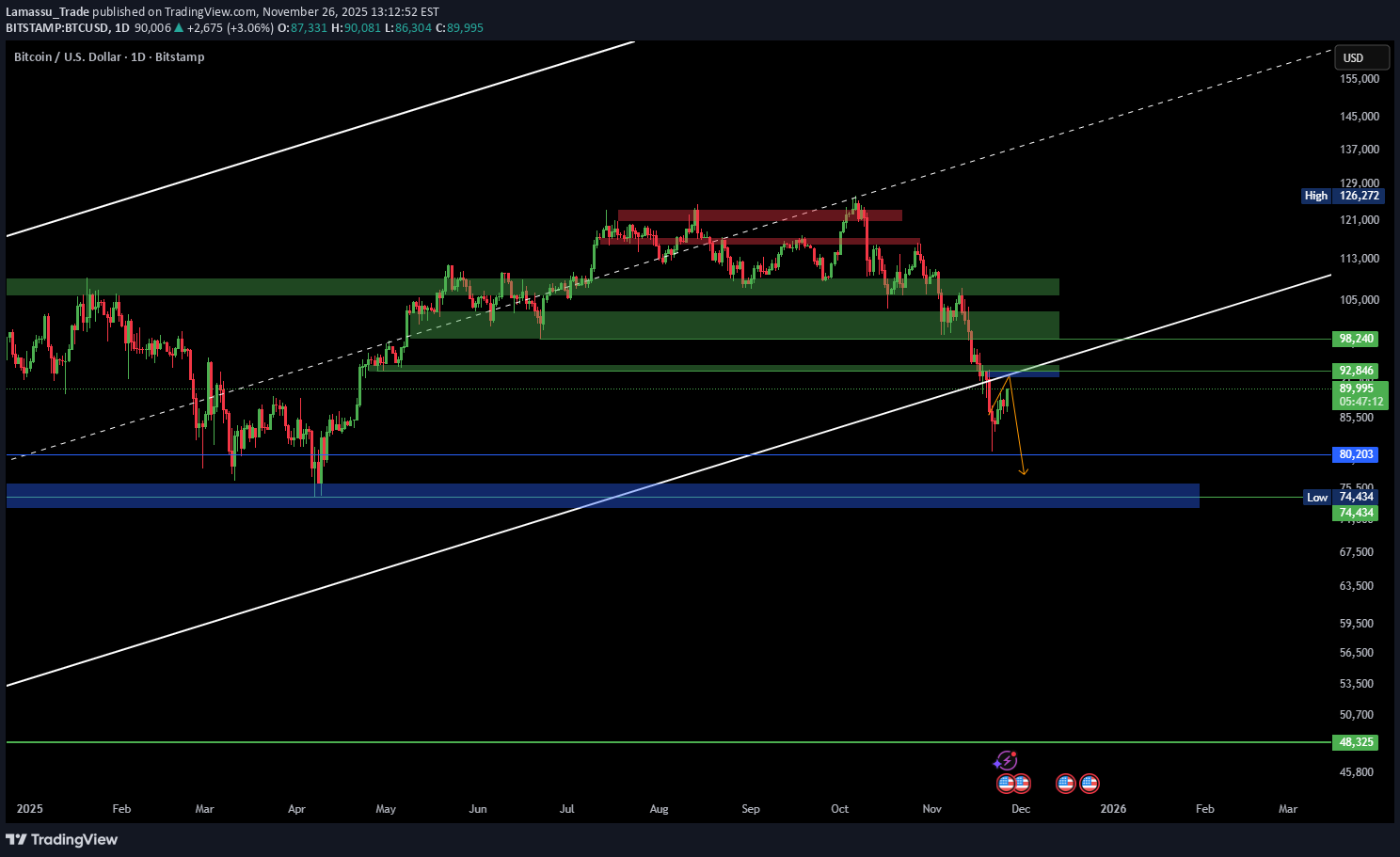The width and height of the screenshot is (1400, 857).
Task: Click the leftmost US flag economic event icon
Action: pyautogui.click(x=1006, y=783)
